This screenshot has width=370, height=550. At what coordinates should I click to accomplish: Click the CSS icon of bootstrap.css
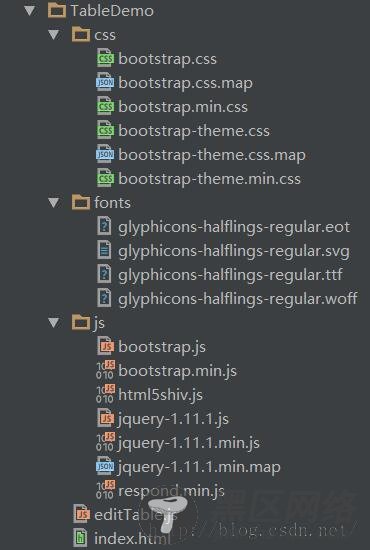(x=105, y=58)
